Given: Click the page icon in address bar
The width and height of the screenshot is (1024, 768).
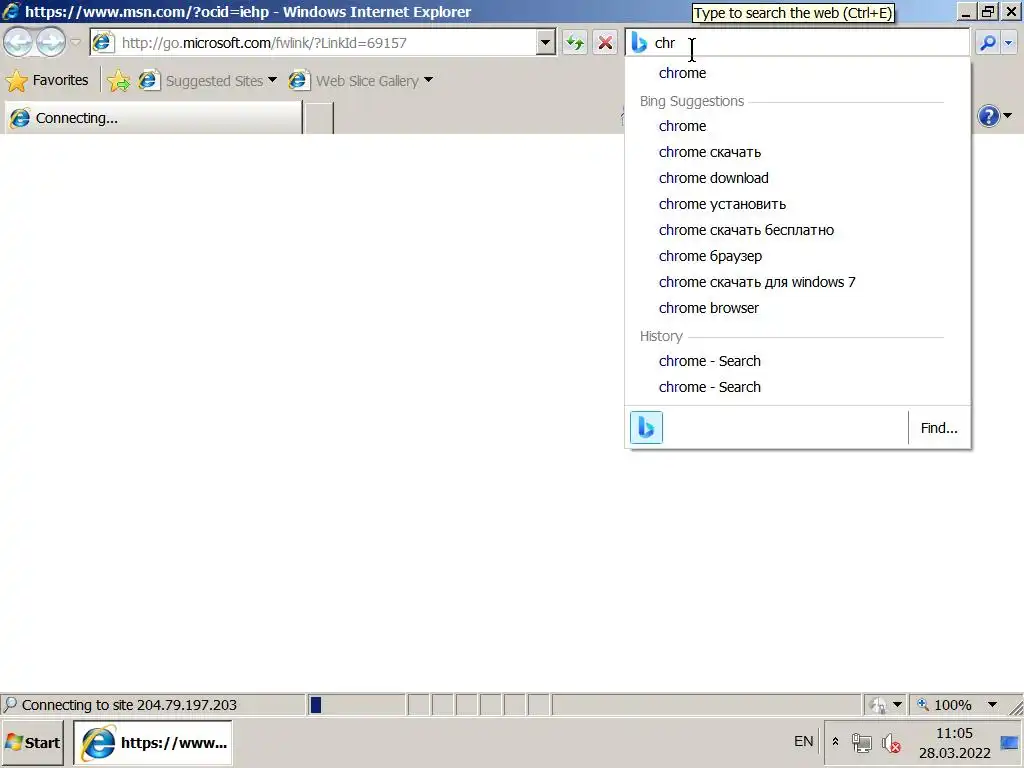Looking at the screenshot, I should 103,43.
